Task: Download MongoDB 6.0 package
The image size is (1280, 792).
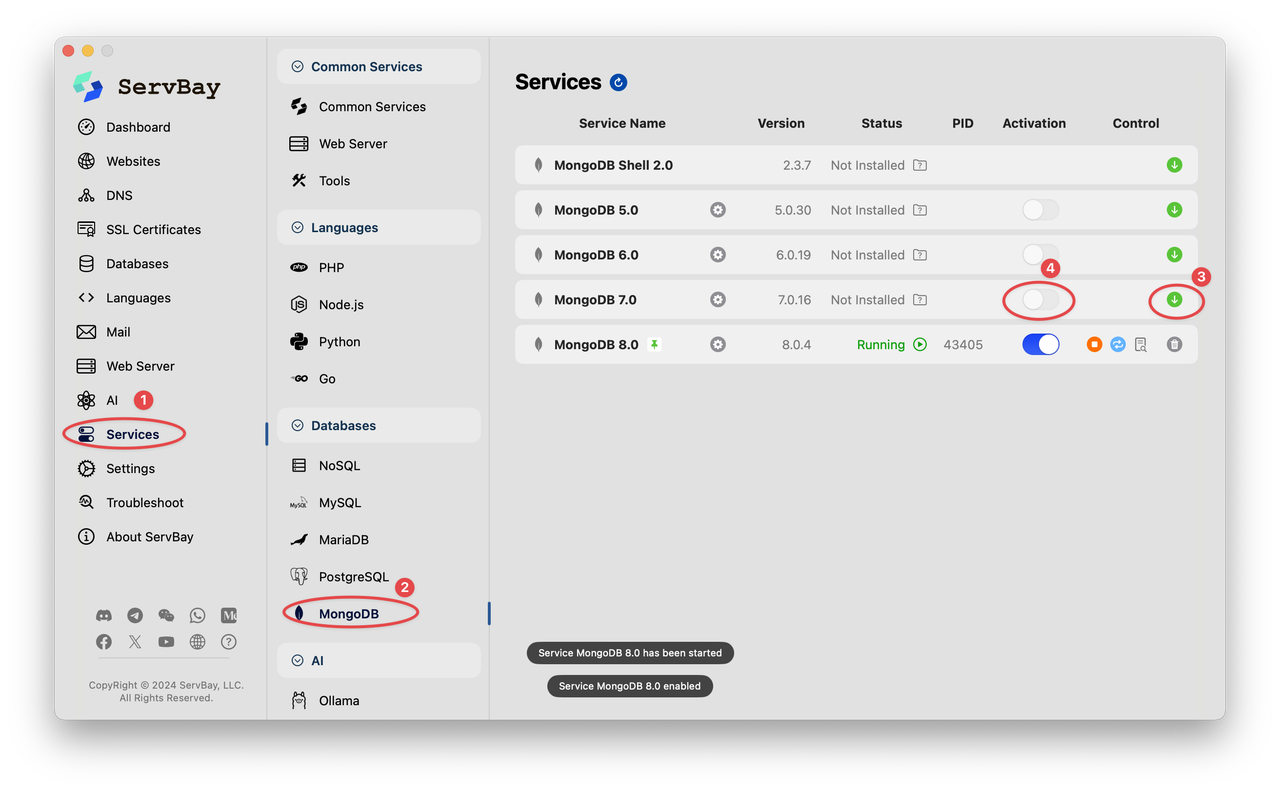Action: click(1174, 255)
